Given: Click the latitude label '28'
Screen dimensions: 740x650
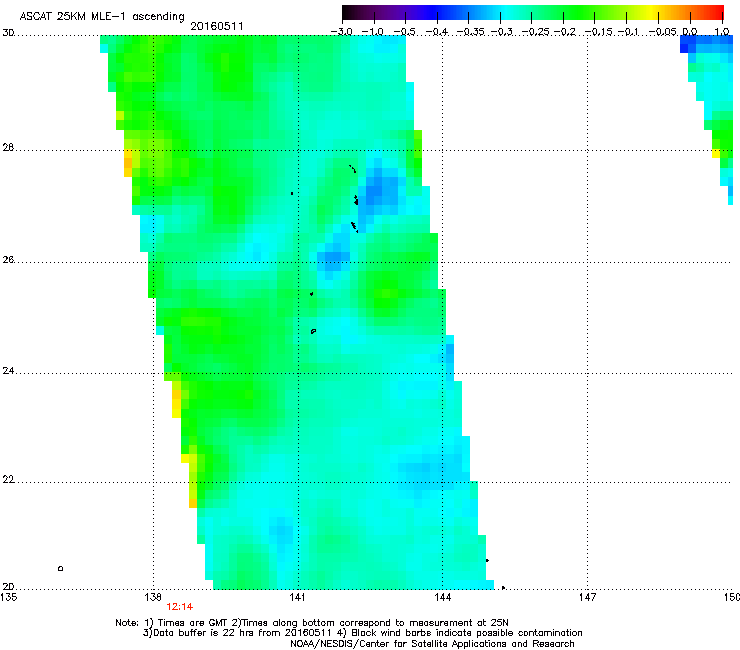Looking at the screenshot, I should (8, 148).
